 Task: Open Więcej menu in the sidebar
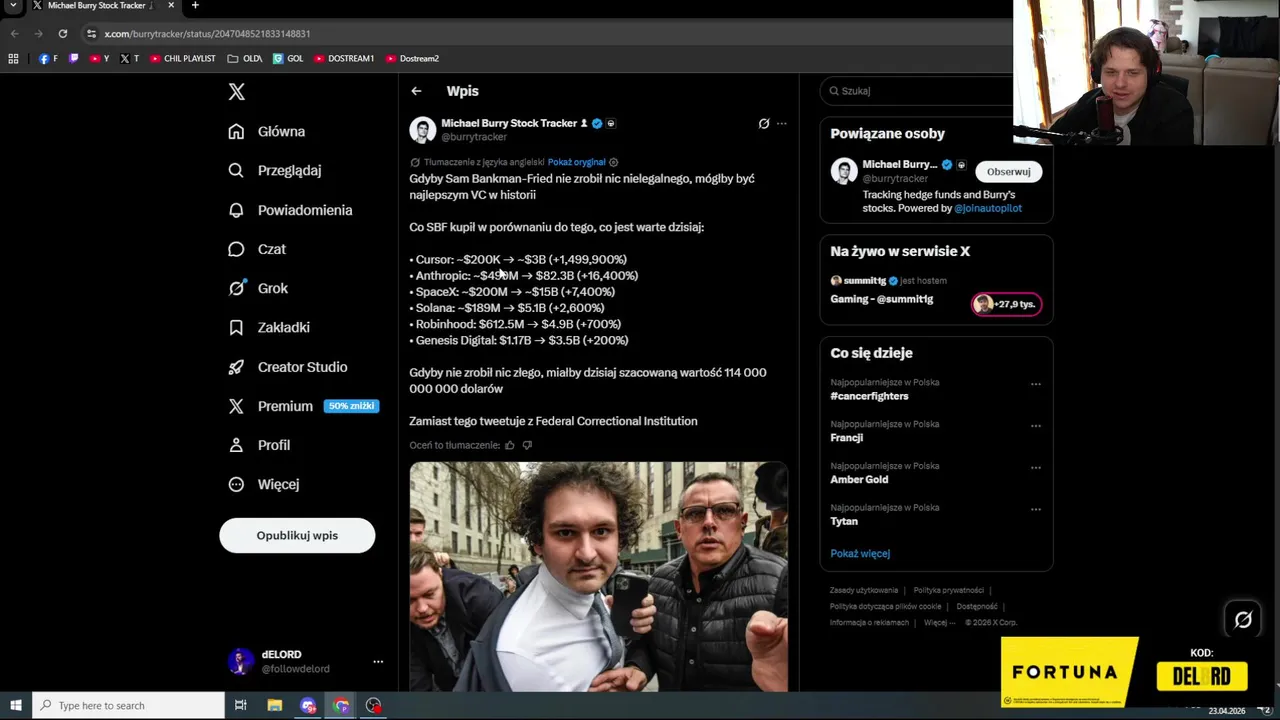coord(263,484)
